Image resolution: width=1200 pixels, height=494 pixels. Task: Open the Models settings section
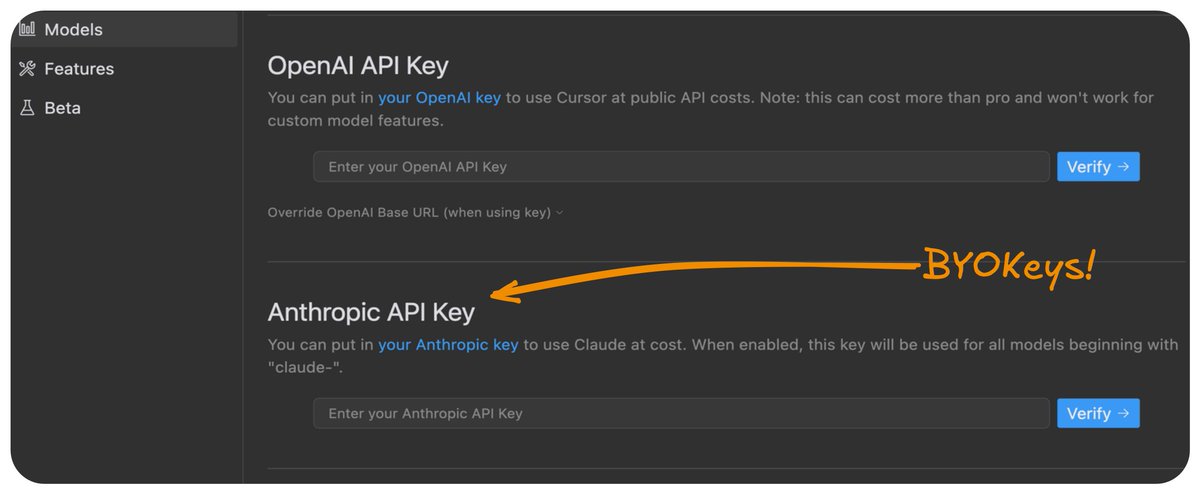point(124,30)
